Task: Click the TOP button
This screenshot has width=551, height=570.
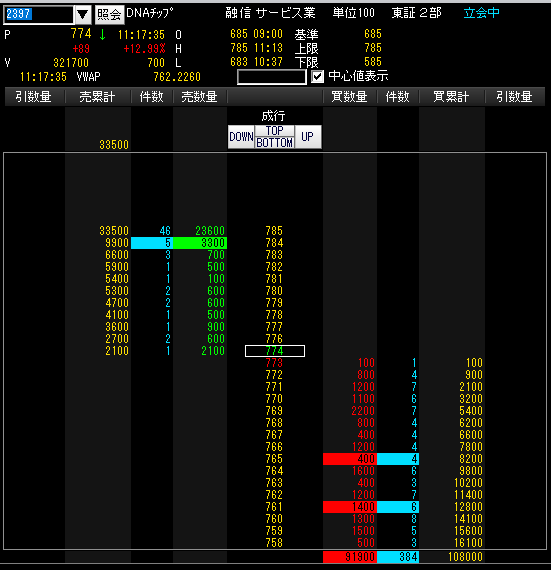Action: [x=274, y=131]
